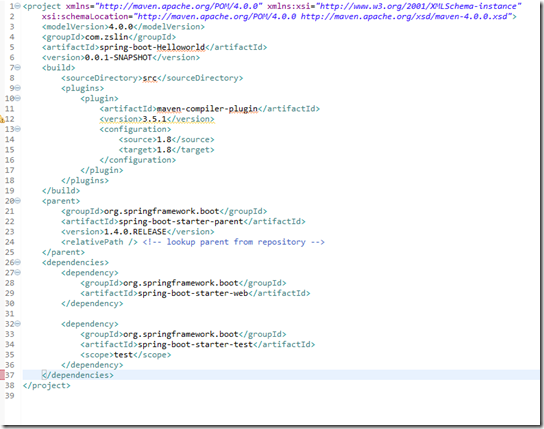The image size is (544, 429).
Task: Collapse the parent fold at line 20
Action: click(18, 201)
